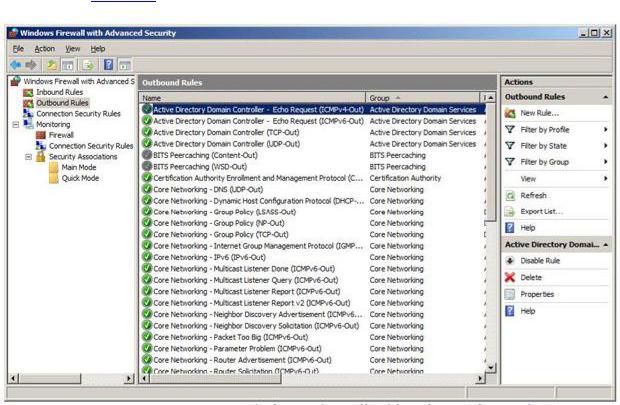Sort rules by the Group column header
Viewport: 620px width, 405px height.
(422, 98)
